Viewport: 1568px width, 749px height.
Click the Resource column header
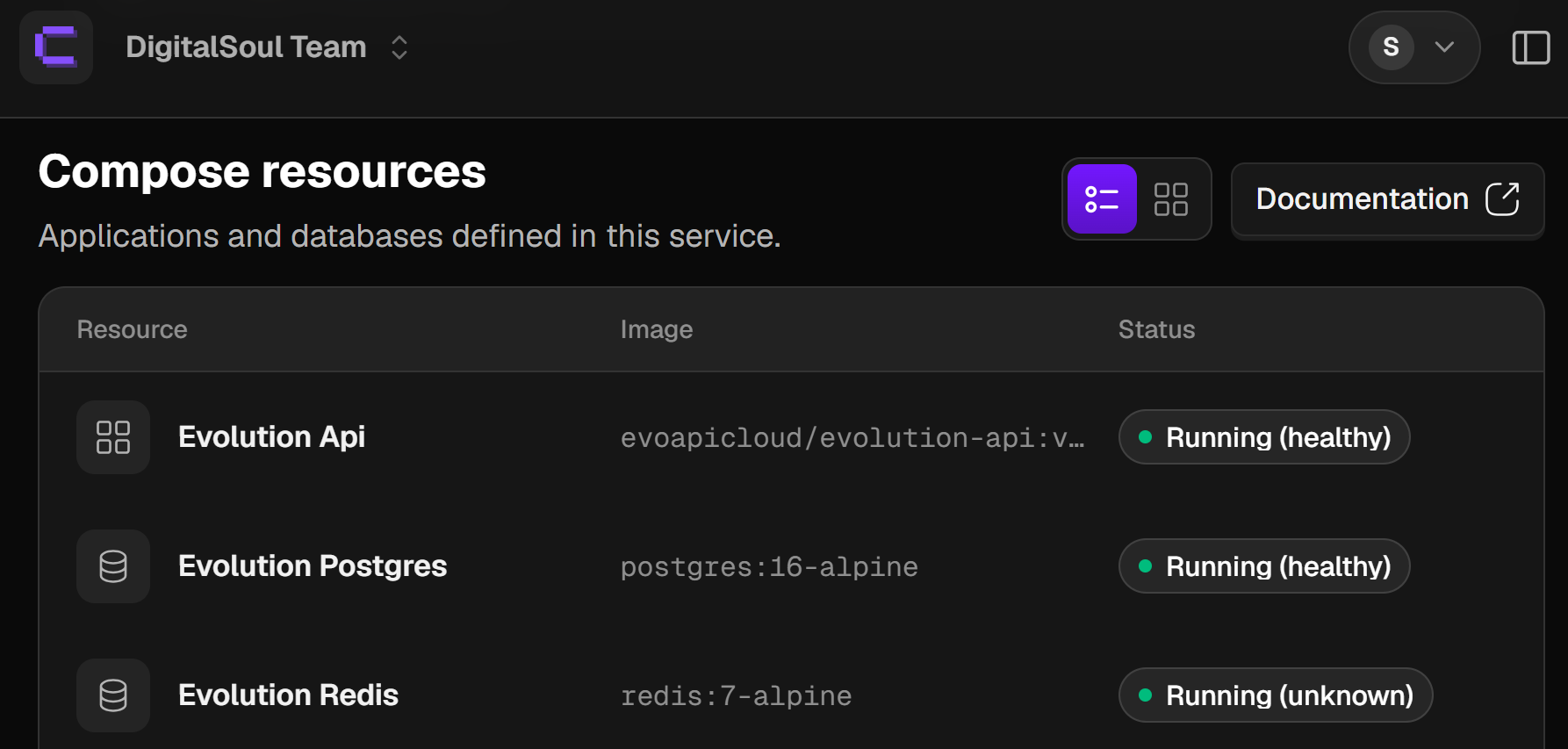pyautogui.click(x=133, y=329)
